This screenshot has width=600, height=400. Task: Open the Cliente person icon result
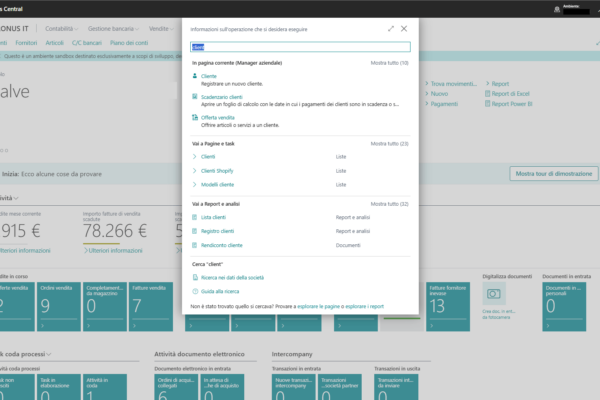click(195, 76)
